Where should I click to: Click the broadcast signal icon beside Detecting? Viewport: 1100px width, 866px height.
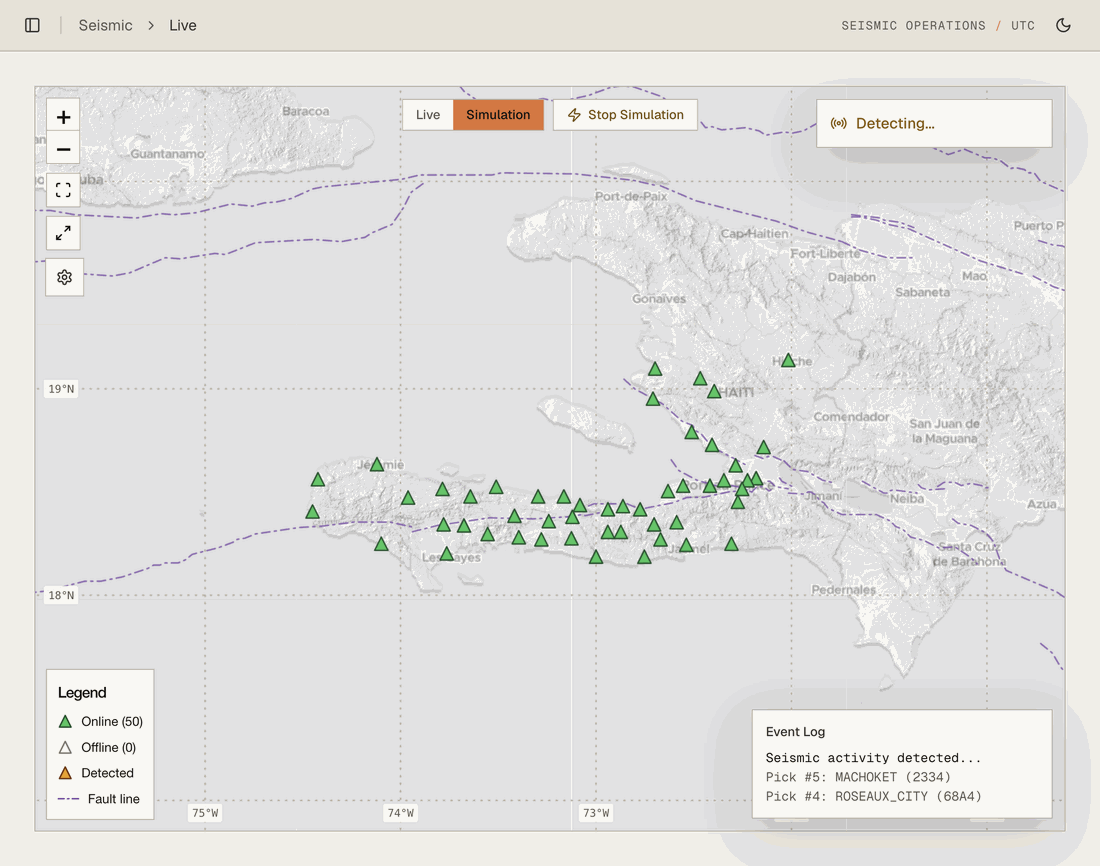838,124
